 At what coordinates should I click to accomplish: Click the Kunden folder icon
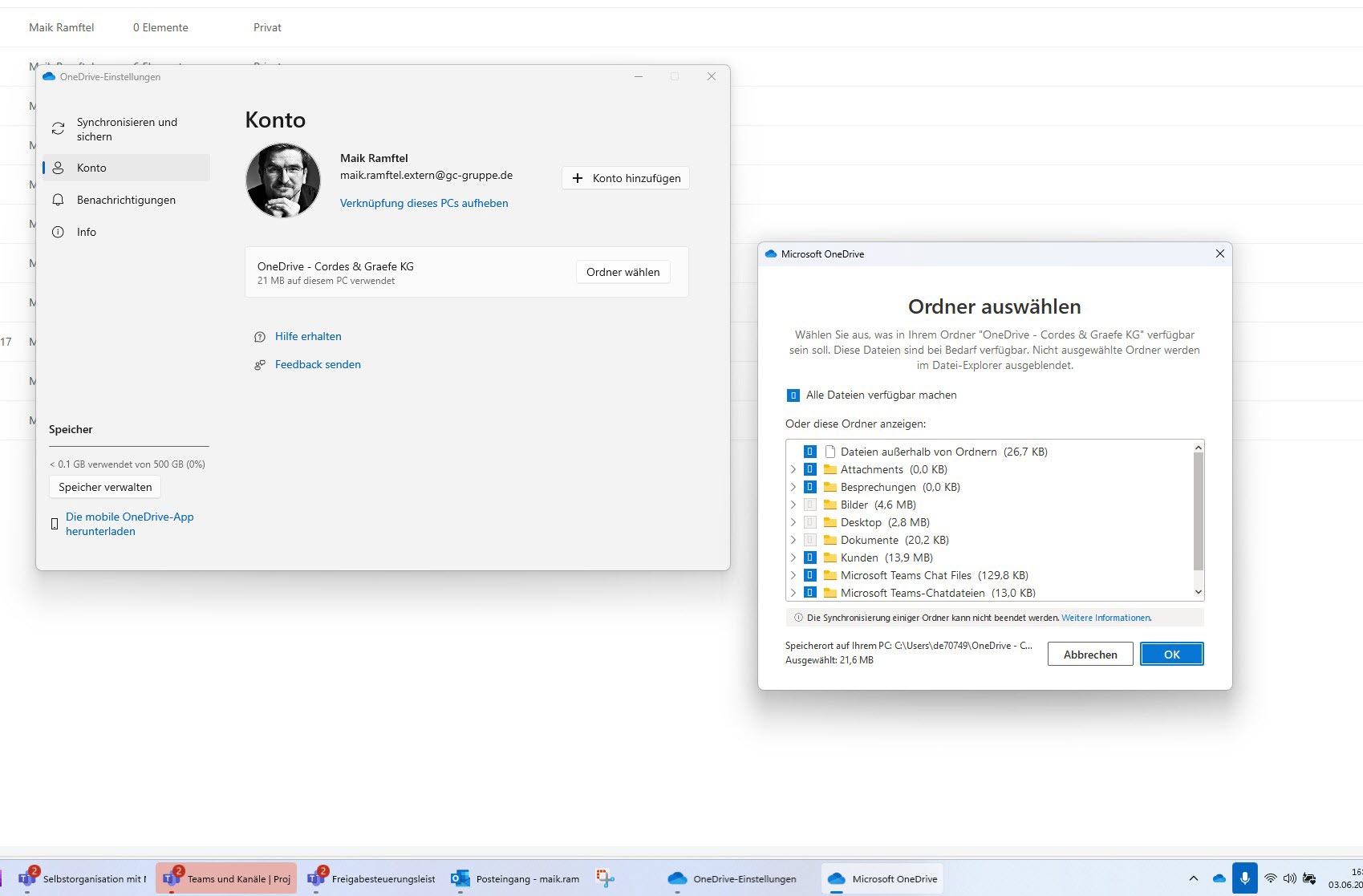tap(830, 557)
